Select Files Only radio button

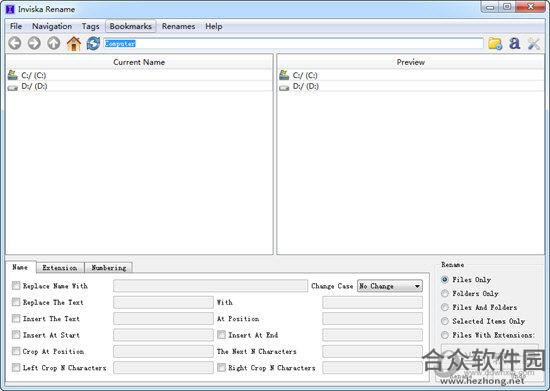pos(445,279)
